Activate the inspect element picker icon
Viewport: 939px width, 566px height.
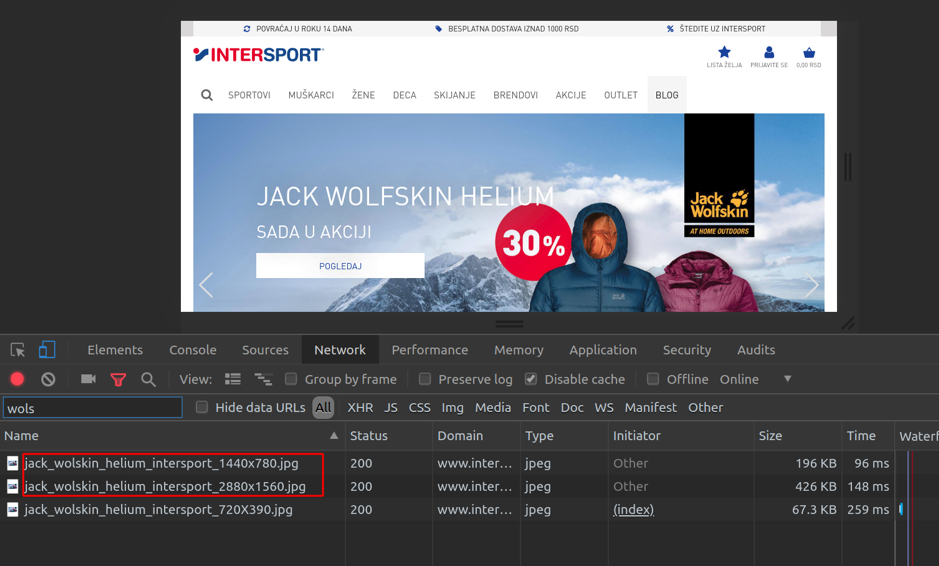(x=18, y=350)
